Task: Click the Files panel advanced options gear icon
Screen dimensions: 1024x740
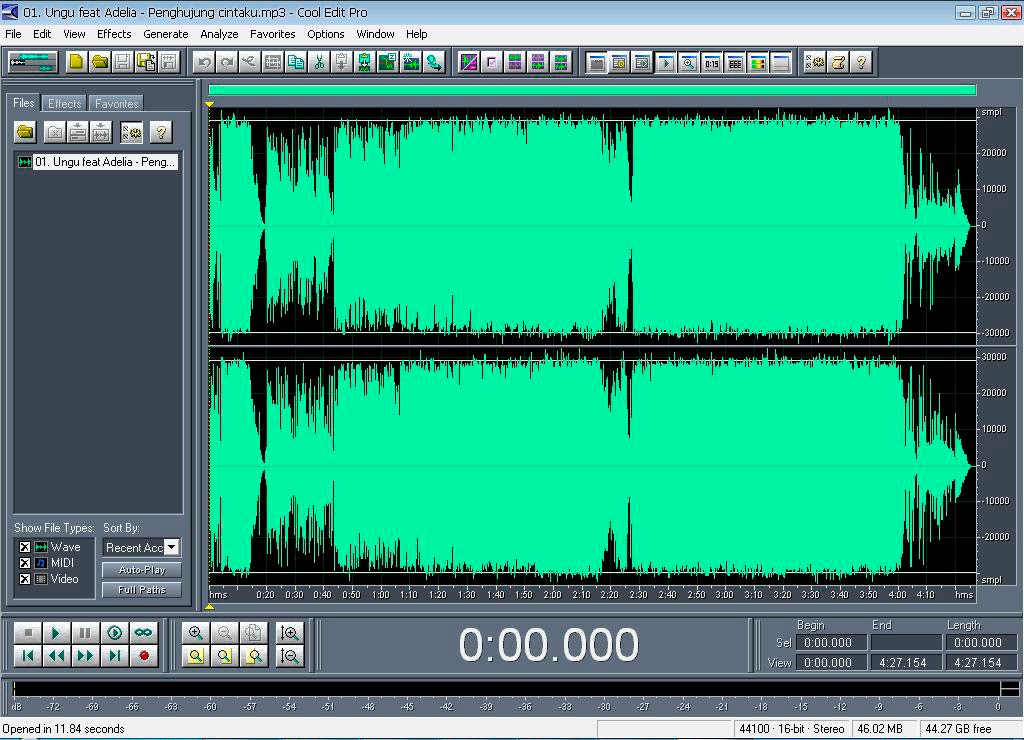Action: click(x=131, y=133)
